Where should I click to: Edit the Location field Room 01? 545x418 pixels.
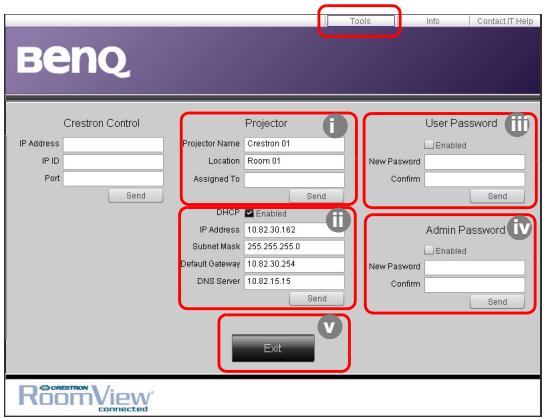click(294, 162)
